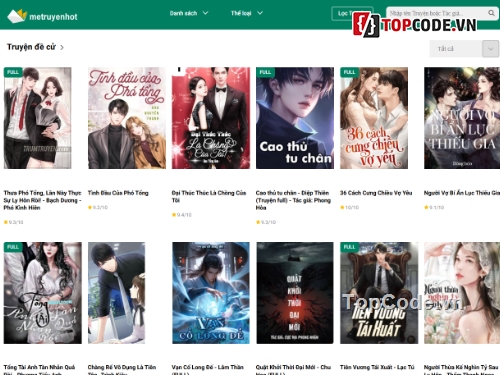Image resolution: width=500 pixels, height=375 pixels.
Task: Open the Tất cả category combo box
Action: 464,49
